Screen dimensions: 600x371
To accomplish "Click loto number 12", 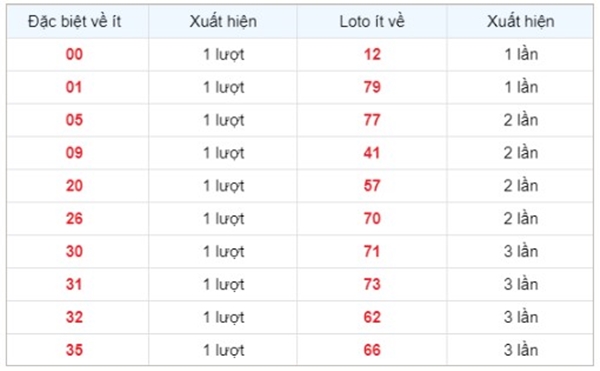I will (x=372, y=54).
